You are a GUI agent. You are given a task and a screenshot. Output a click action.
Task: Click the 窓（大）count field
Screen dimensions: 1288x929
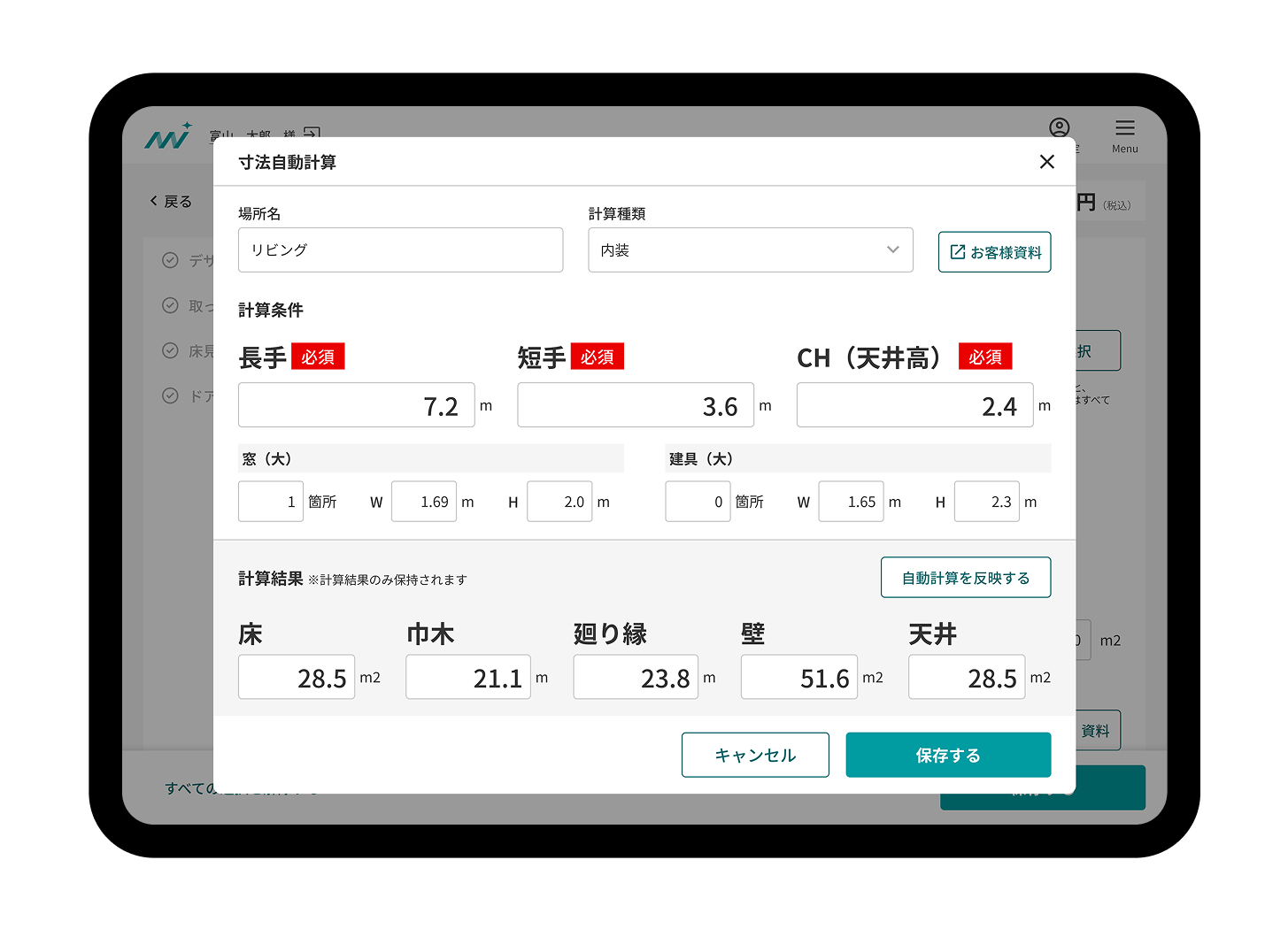[270, 502]
